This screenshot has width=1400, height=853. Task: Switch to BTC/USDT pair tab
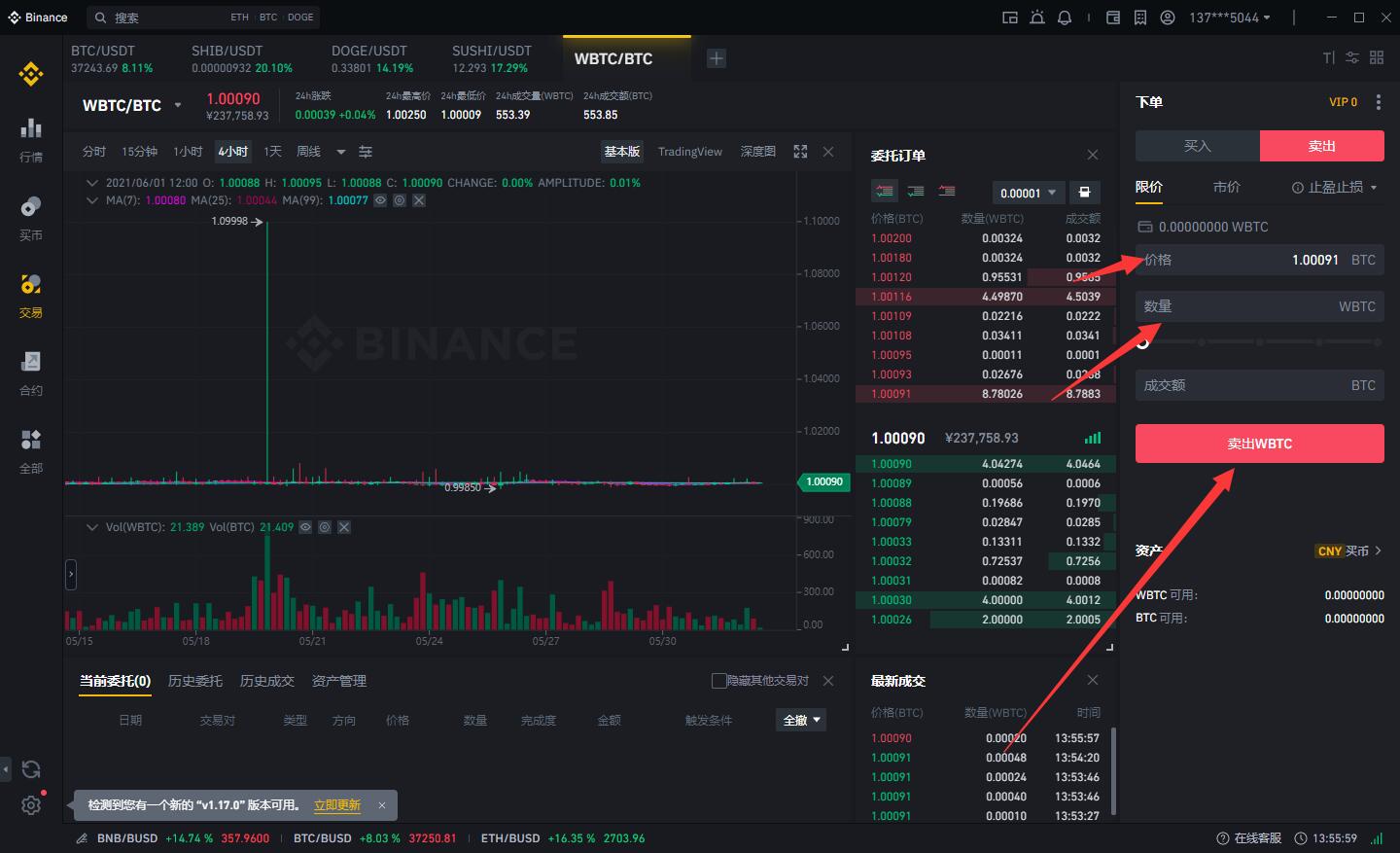pos(112,58)
